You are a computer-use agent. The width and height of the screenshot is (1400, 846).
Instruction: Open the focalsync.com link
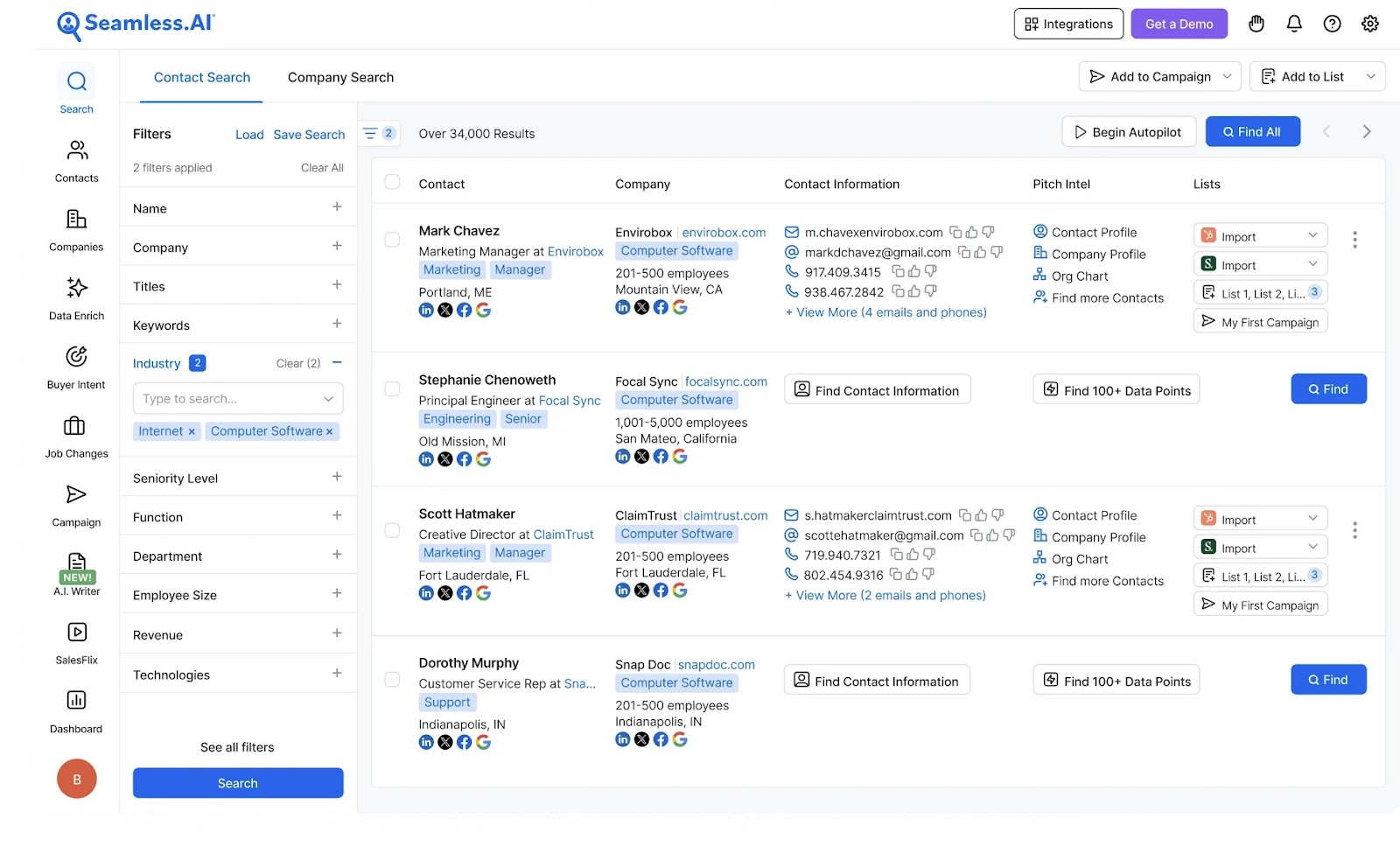pos(725,381)
